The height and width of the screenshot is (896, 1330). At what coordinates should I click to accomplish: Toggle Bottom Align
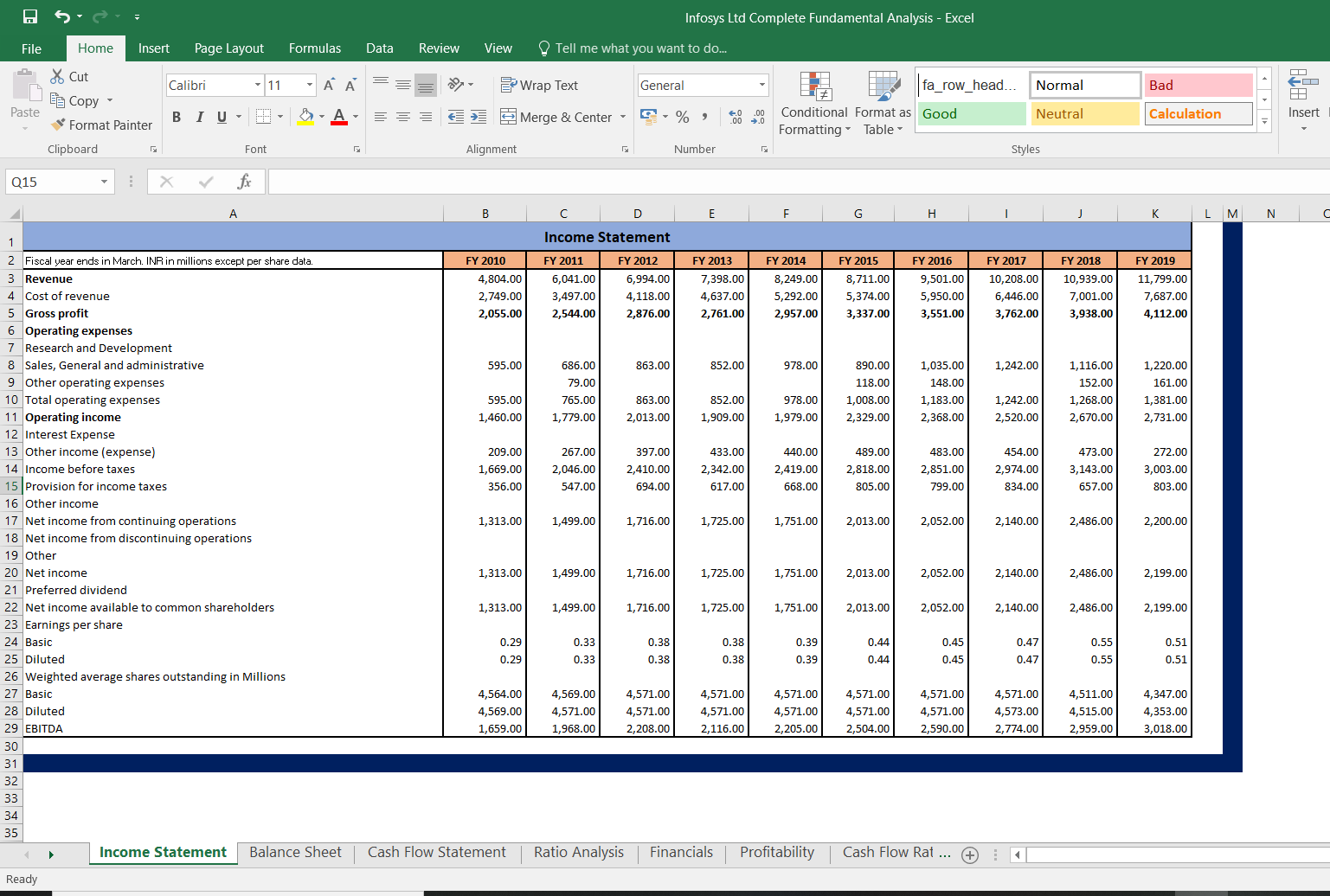click(x=426, y=84)
